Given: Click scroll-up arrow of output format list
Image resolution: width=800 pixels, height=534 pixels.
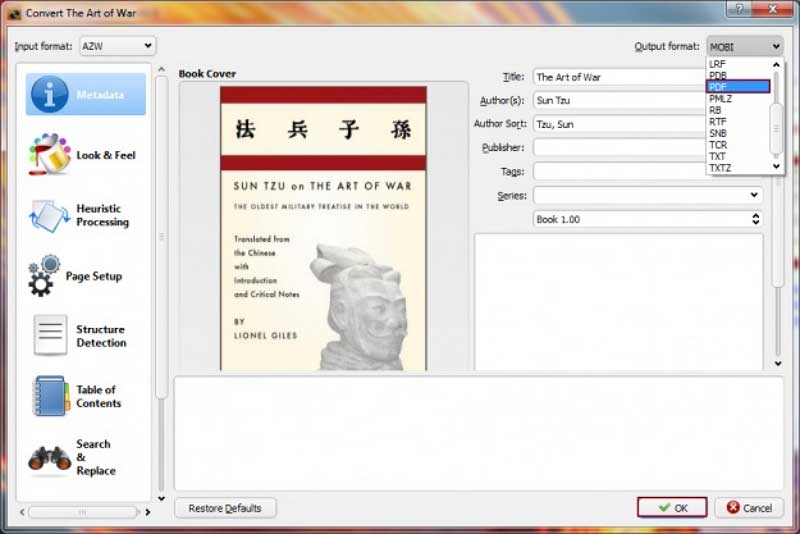Looking at the screenshot, I should [776, 64].
